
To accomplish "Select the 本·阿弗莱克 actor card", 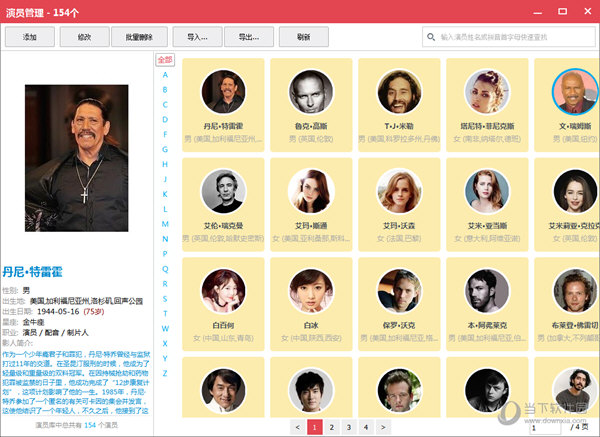I will coord(487,304).
